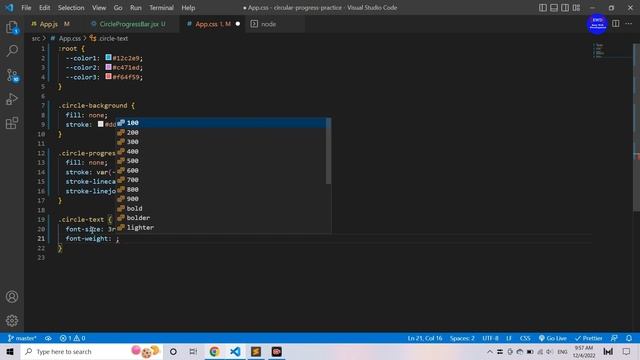The width and height of the screenshot is (640, 360).
Task: Click the unsaved dot on App.css tab
Action: (238, 24)
